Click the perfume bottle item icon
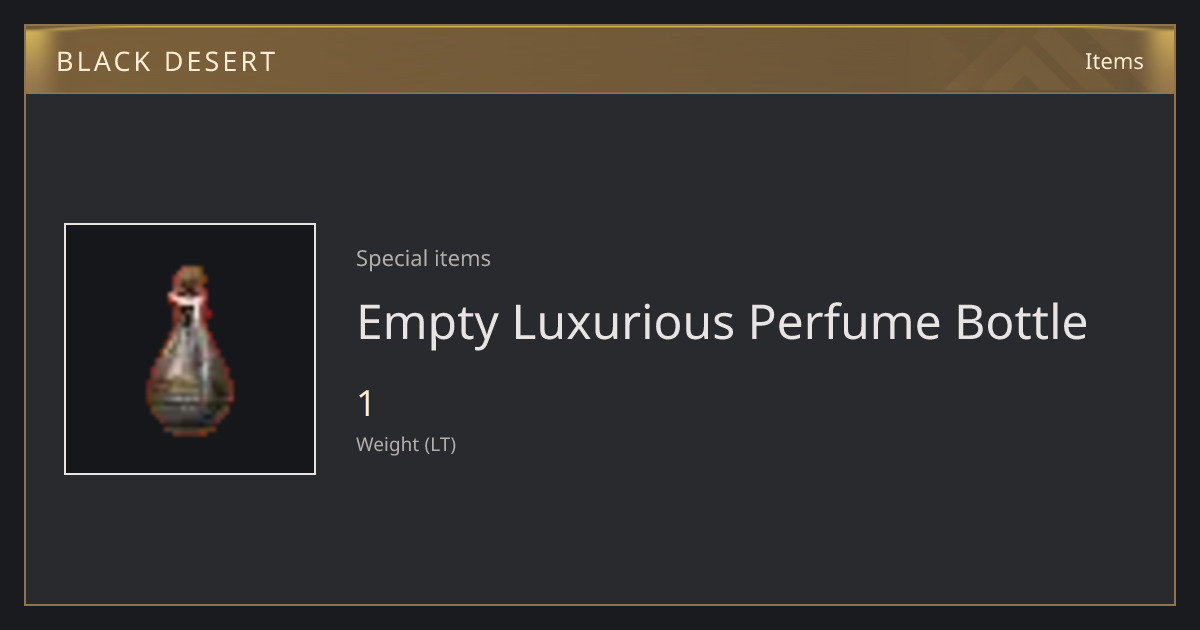The width and height of the screenshot is (1200, 630). pyautogui.click(x=189, y=351)
